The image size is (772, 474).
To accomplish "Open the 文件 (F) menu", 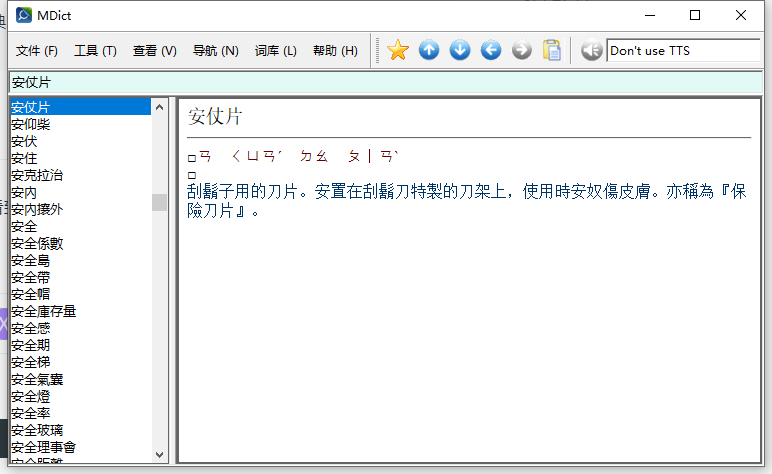I will coord(37,51).
